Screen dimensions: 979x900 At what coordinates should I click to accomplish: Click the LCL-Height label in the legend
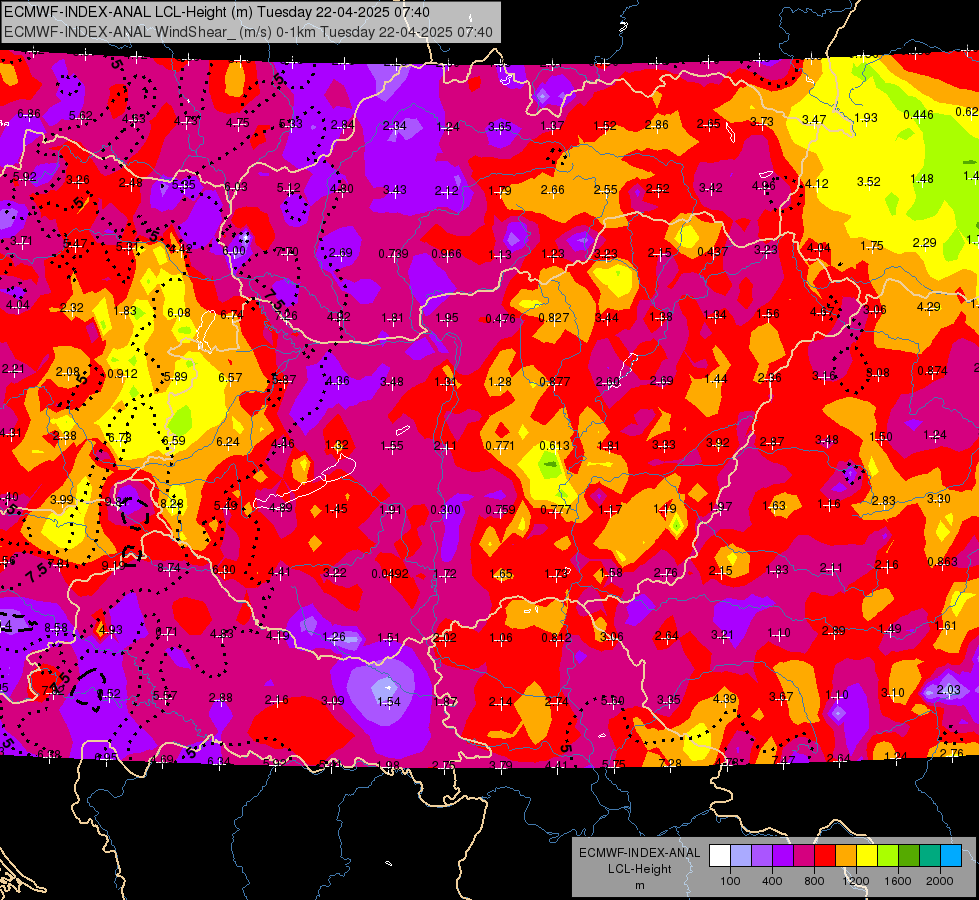pyautogui.click(x=639, y=869)
